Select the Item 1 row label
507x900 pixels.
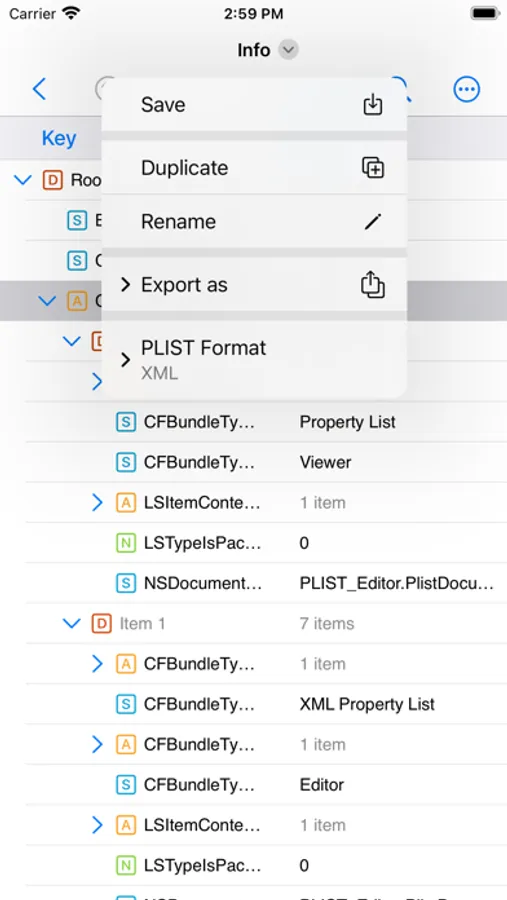coord(142,623)
